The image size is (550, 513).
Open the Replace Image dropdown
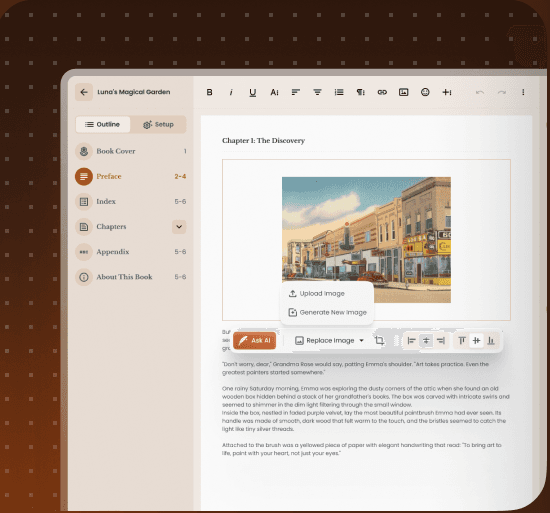point(329,340)
